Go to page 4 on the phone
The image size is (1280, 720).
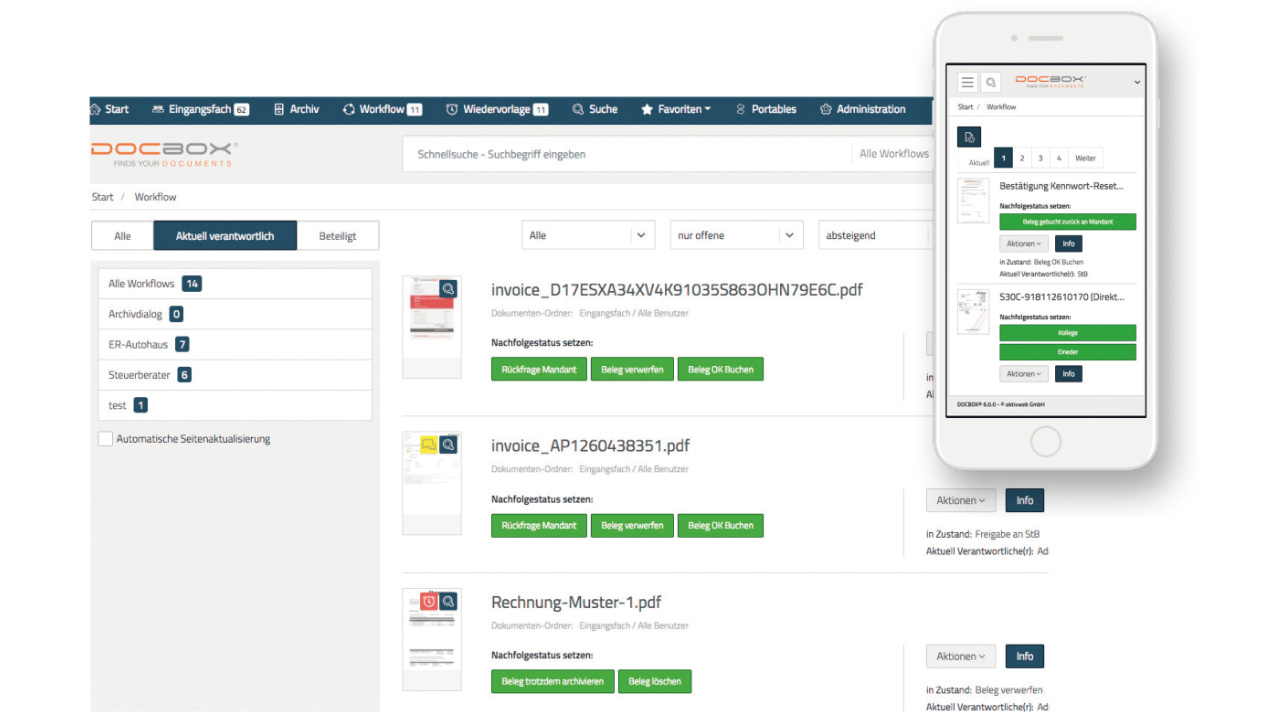pyautogui.click(x=1059, y=158)
